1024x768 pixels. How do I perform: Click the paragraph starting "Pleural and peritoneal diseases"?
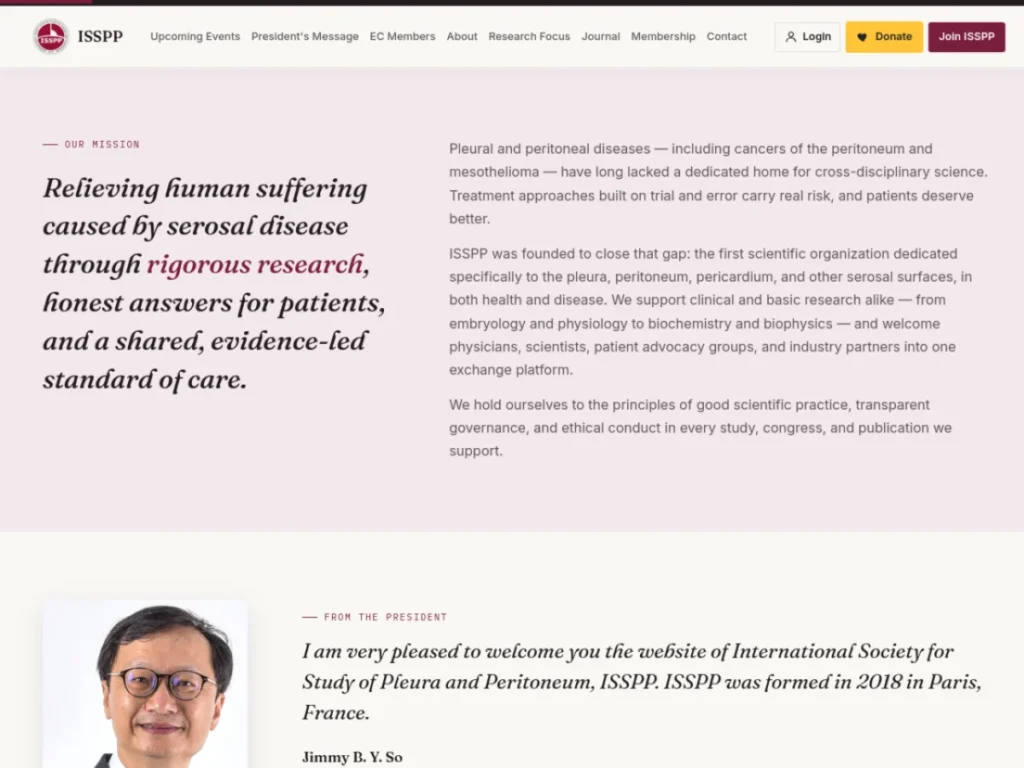pos(718,184)
